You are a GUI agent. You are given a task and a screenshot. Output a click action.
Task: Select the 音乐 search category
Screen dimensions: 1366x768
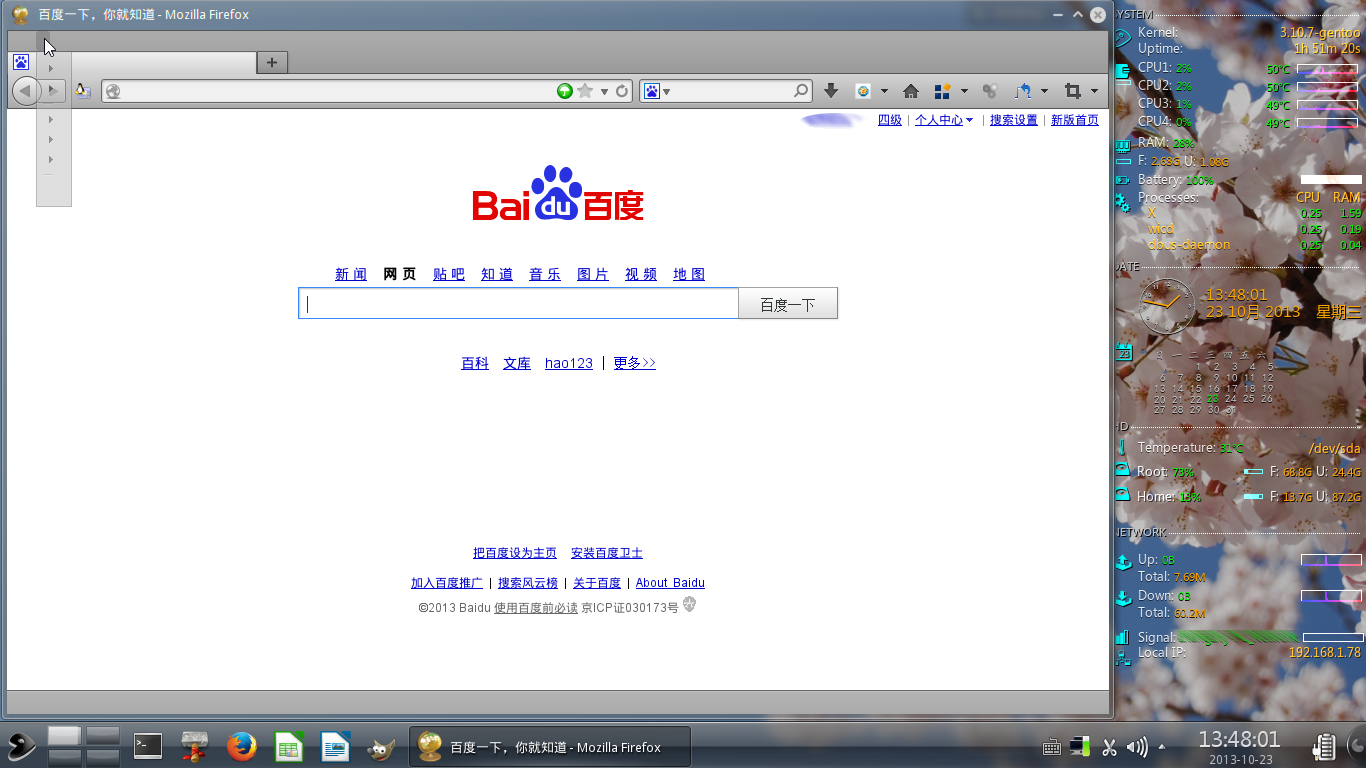pyautogui.click(x=545, y=274)
